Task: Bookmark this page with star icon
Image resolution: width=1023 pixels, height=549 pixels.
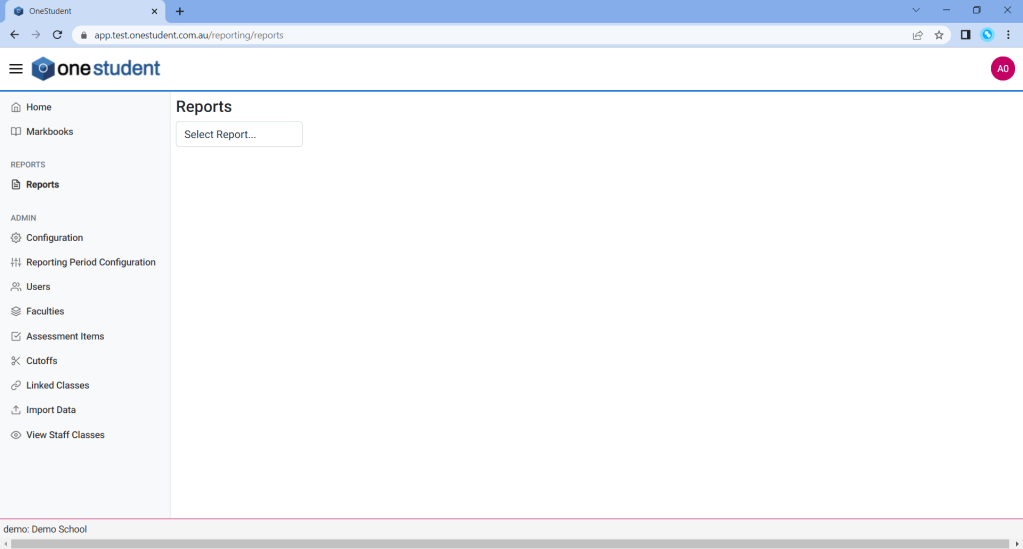Action: tap(939, 35)
